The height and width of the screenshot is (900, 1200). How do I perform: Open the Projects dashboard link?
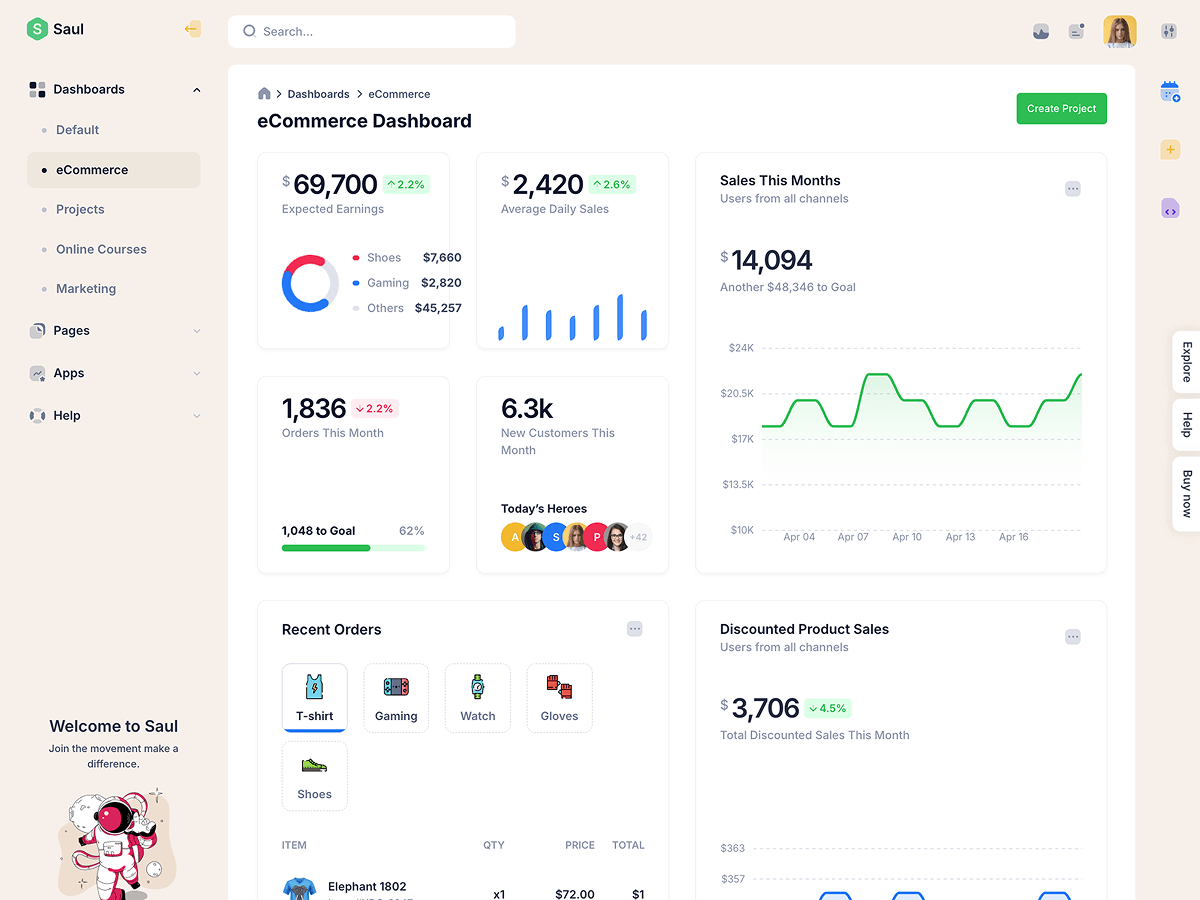click(80, 210)
